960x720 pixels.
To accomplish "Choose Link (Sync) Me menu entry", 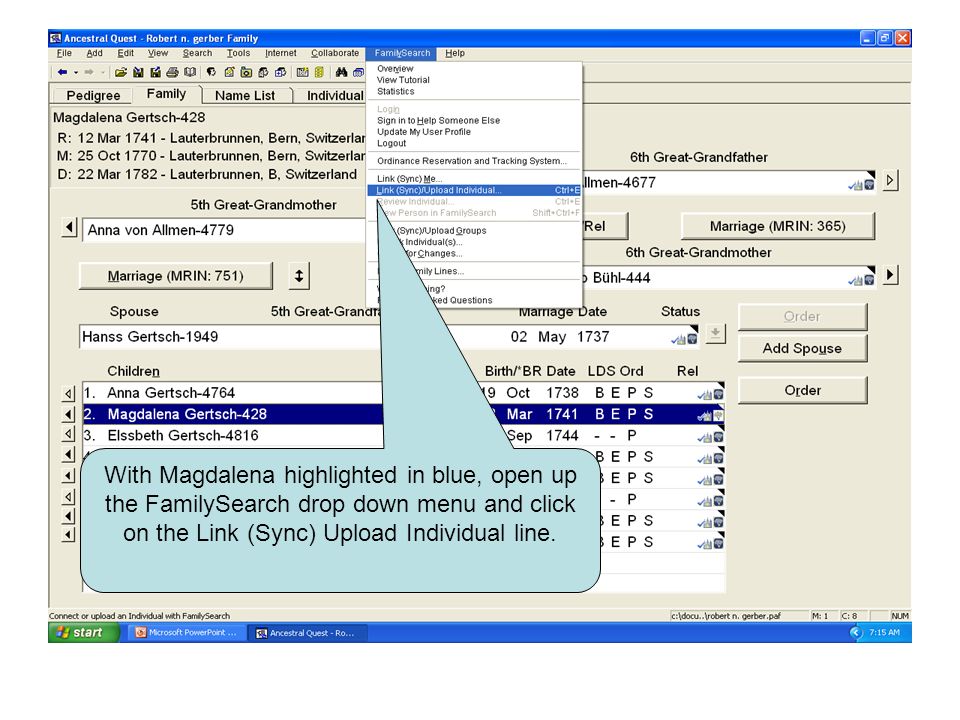I will [x=409, y=179].
